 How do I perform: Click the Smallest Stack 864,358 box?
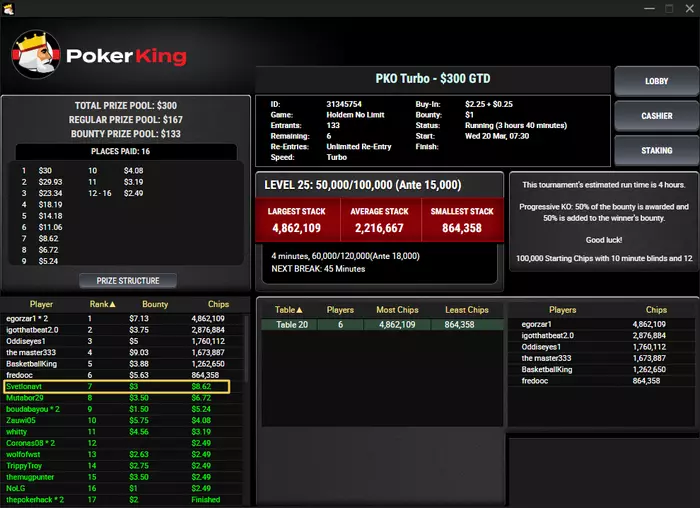[x=462, y=221]
